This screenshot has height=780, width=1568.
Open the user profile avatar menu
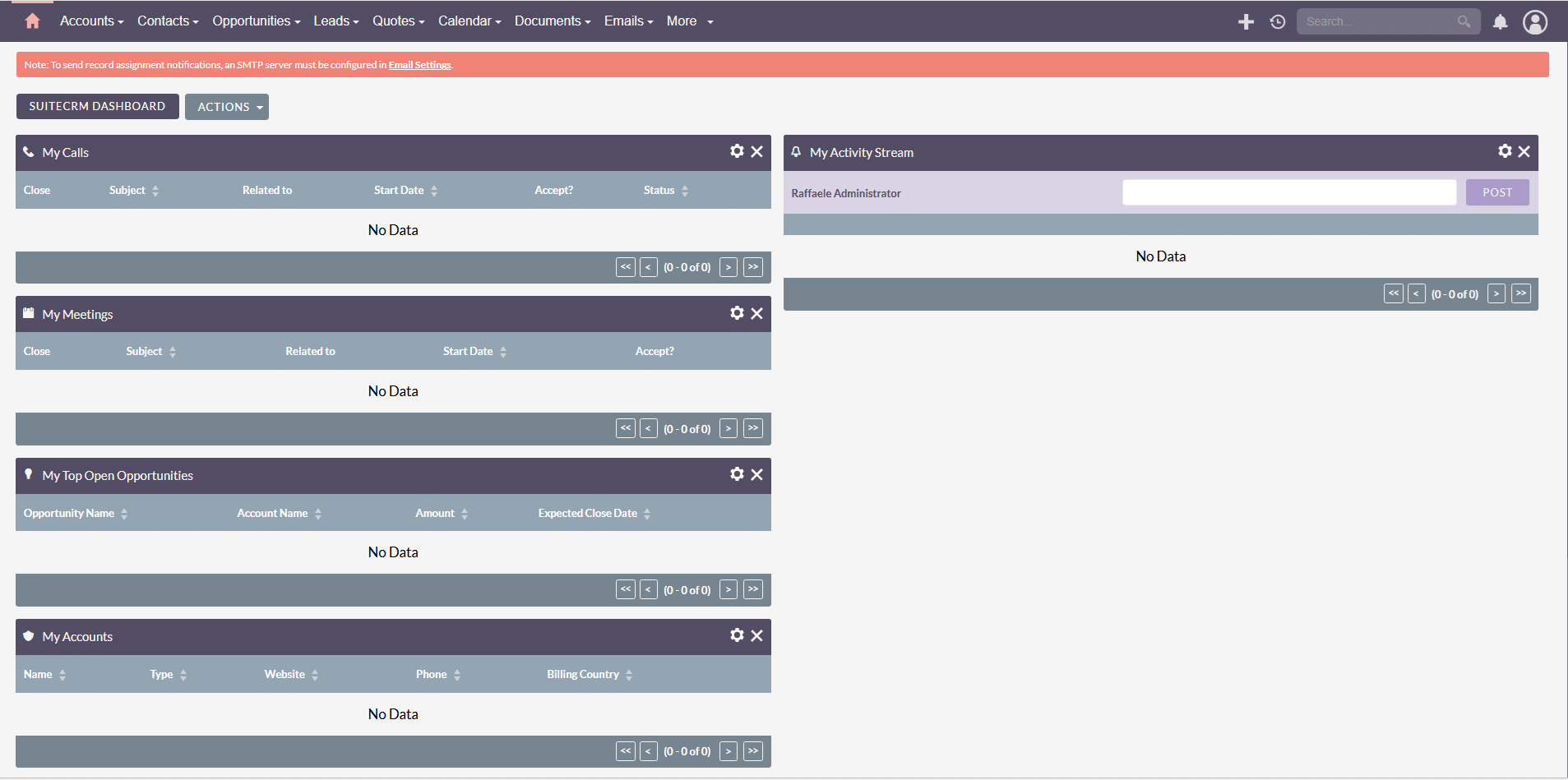coord(1534,22)
